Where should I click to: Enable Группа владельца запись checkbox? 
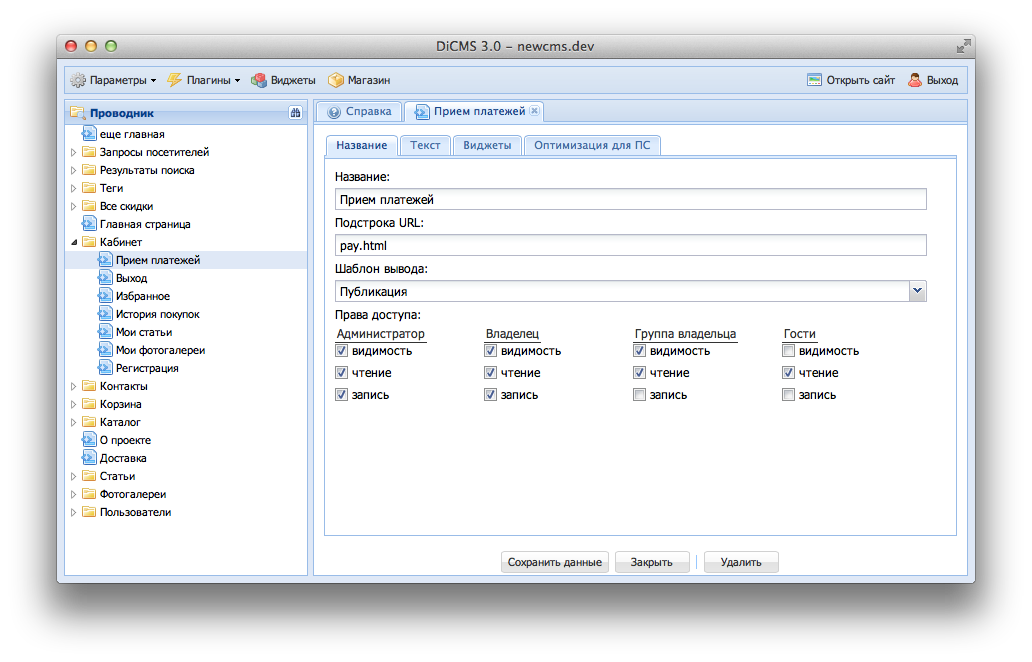tap(639, 395)
